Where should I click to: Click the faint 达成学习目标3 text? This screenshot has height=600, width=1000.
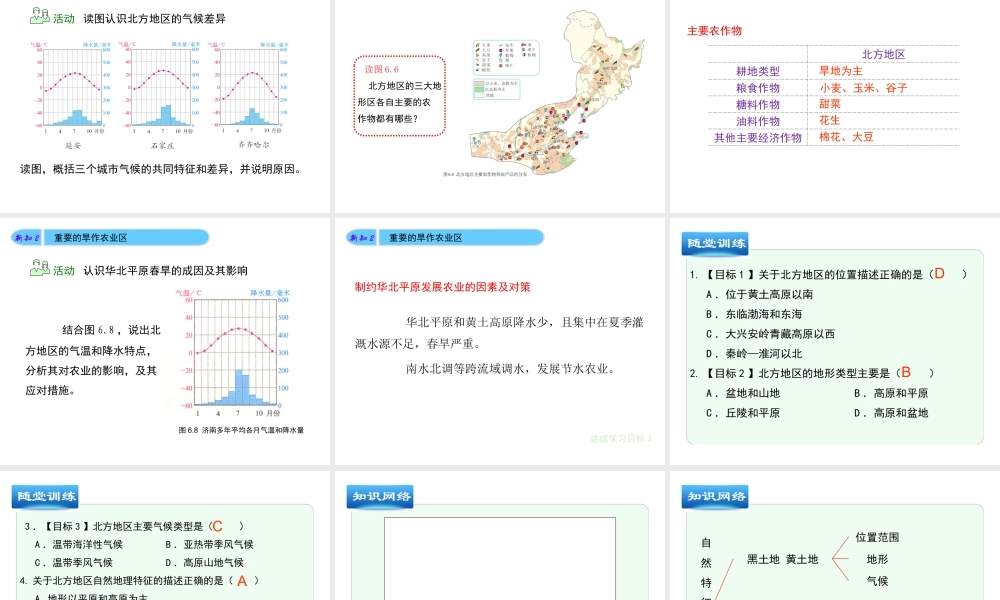coord(621,438)
